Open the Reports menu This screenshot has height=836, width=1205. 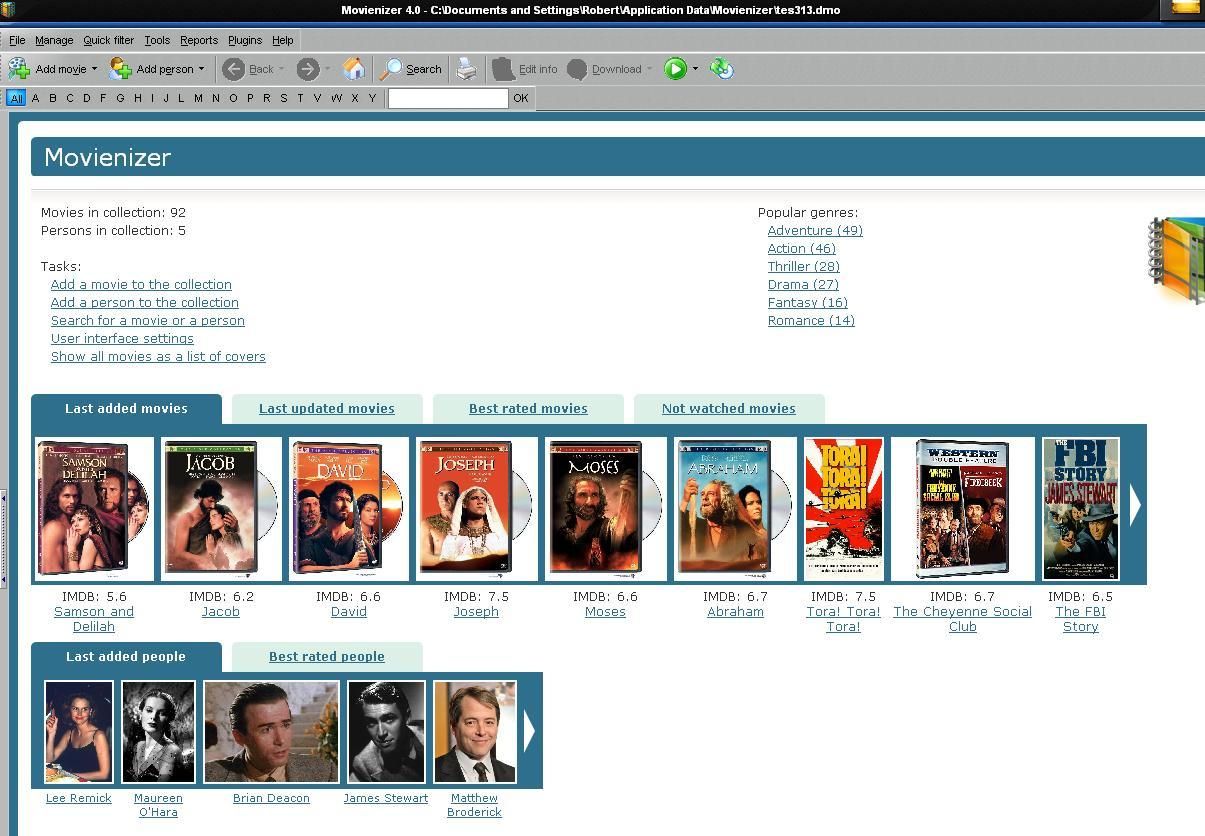click(x=199, y=40)
